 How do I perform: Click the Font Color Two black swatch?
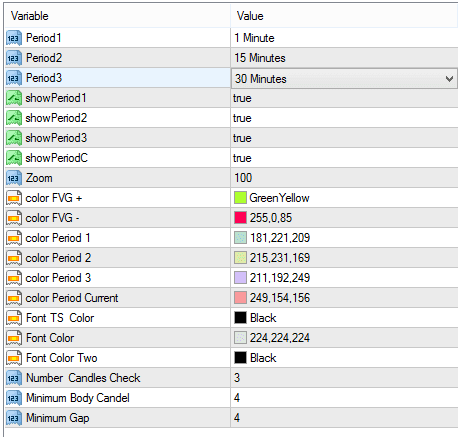pos(240,358)
